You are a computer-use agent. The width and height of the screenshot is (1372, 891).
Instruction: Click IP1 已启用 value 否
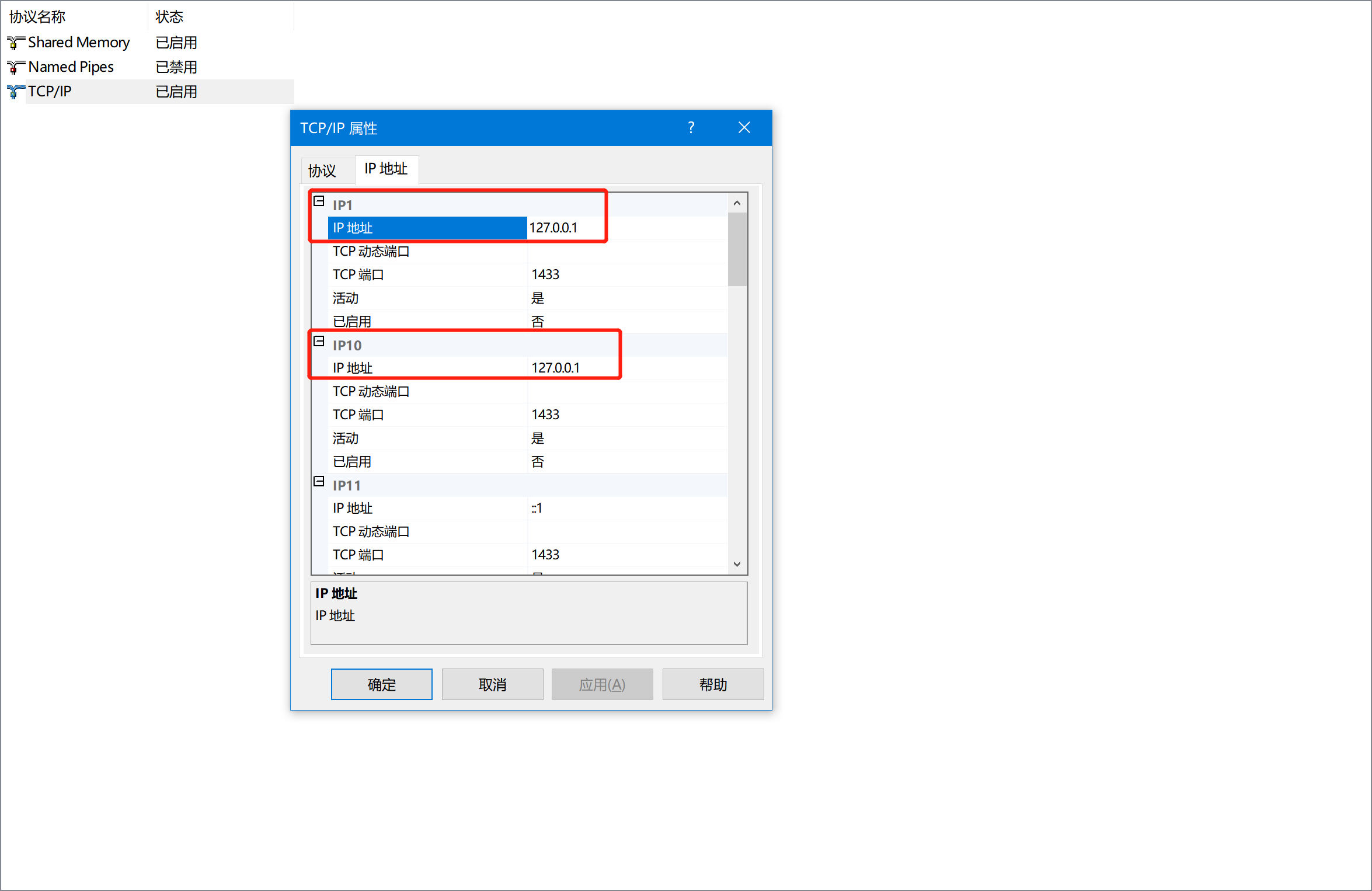tap(538, 321)
